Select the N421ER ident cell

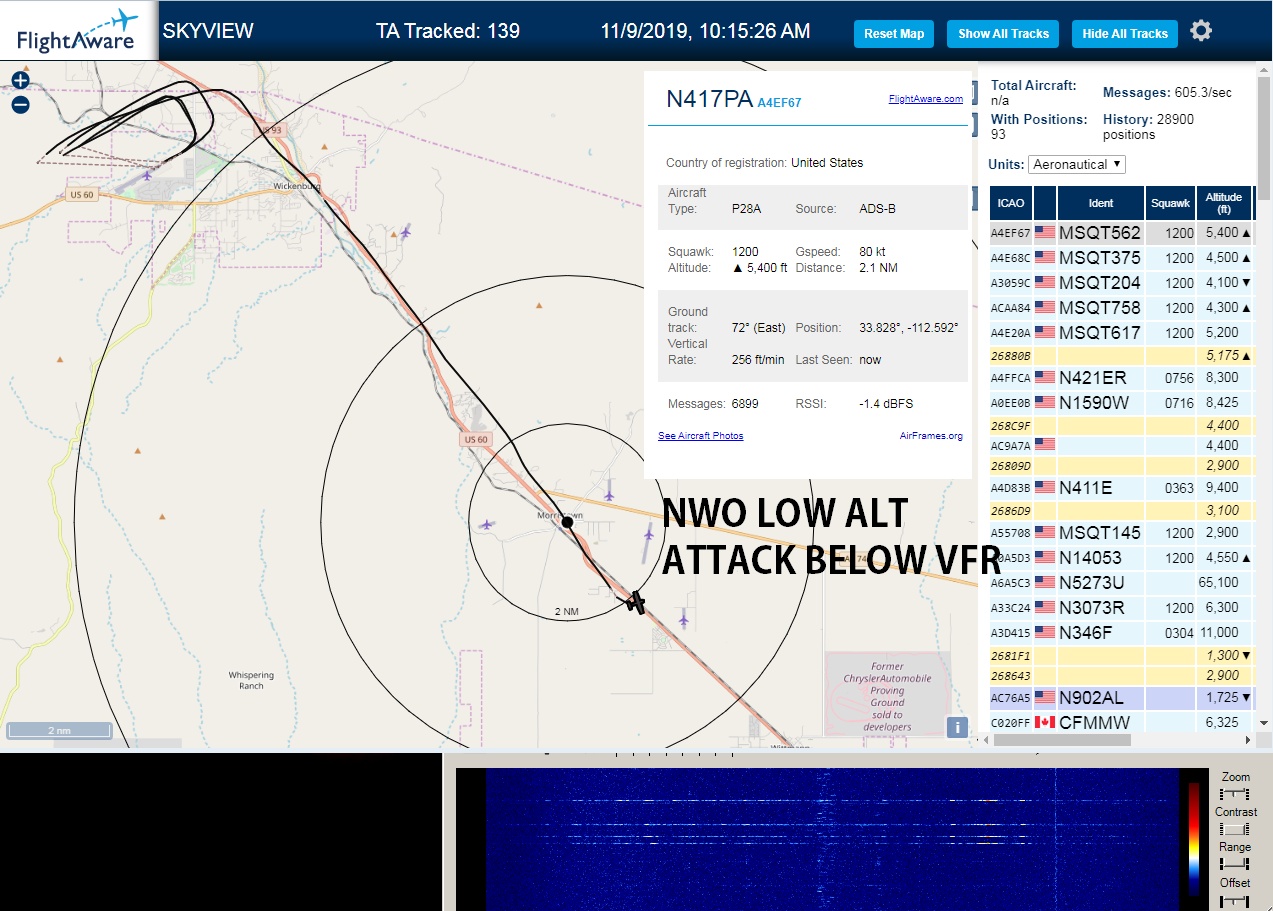click(x=1100, y=378)
